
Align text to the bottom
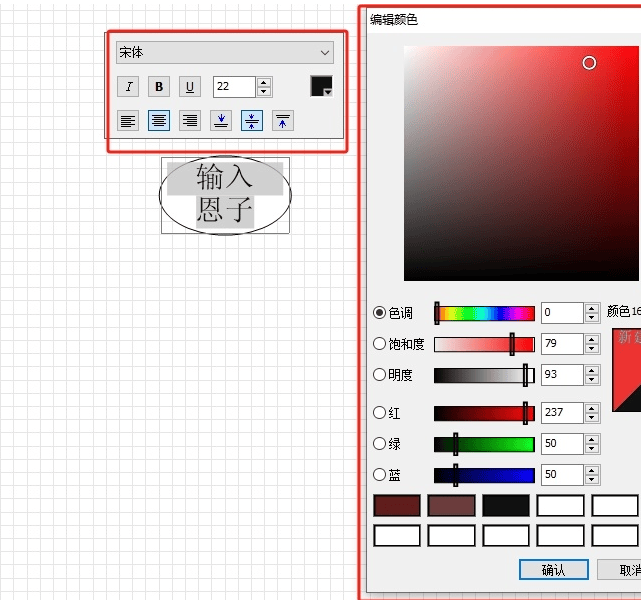[221, 121]
